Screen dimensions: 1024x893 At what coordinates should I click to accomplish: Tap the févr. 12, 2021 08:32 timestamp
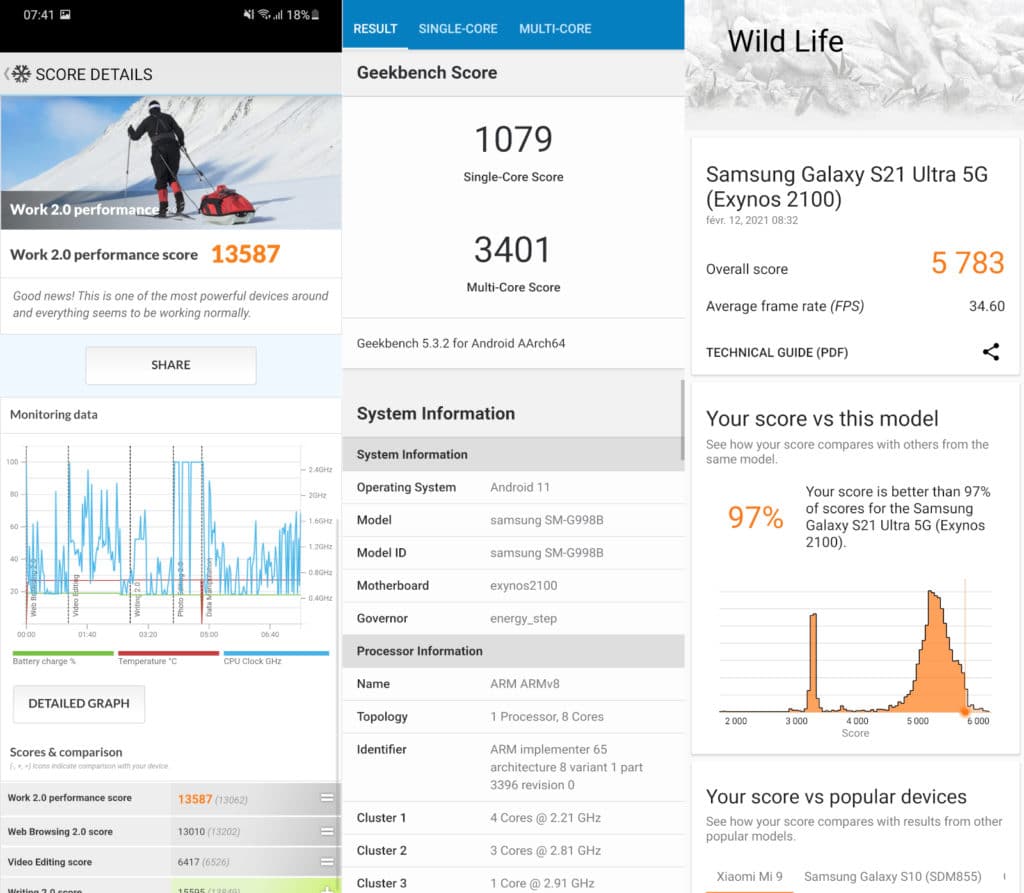(x=752, y=220)
